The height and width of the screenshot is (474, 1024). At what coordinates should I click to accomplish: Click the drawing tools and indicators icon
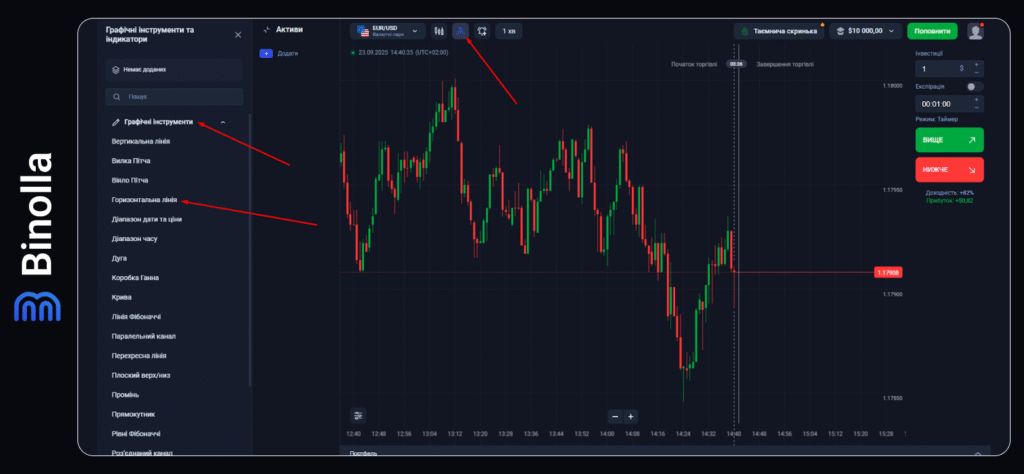(460, 31)
